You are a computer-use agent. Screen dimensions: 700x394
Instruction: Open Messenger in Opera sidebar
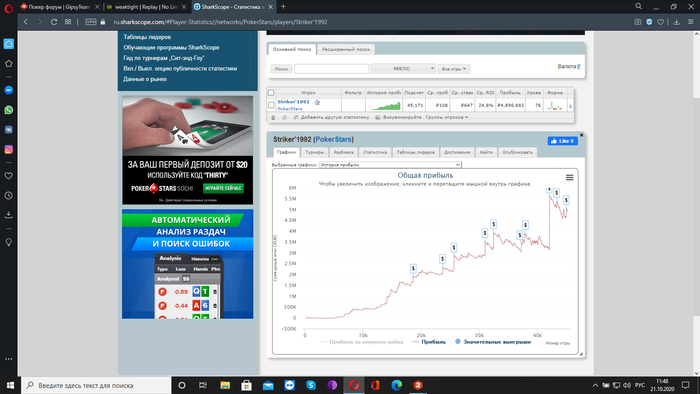click(x=8, y=90)
